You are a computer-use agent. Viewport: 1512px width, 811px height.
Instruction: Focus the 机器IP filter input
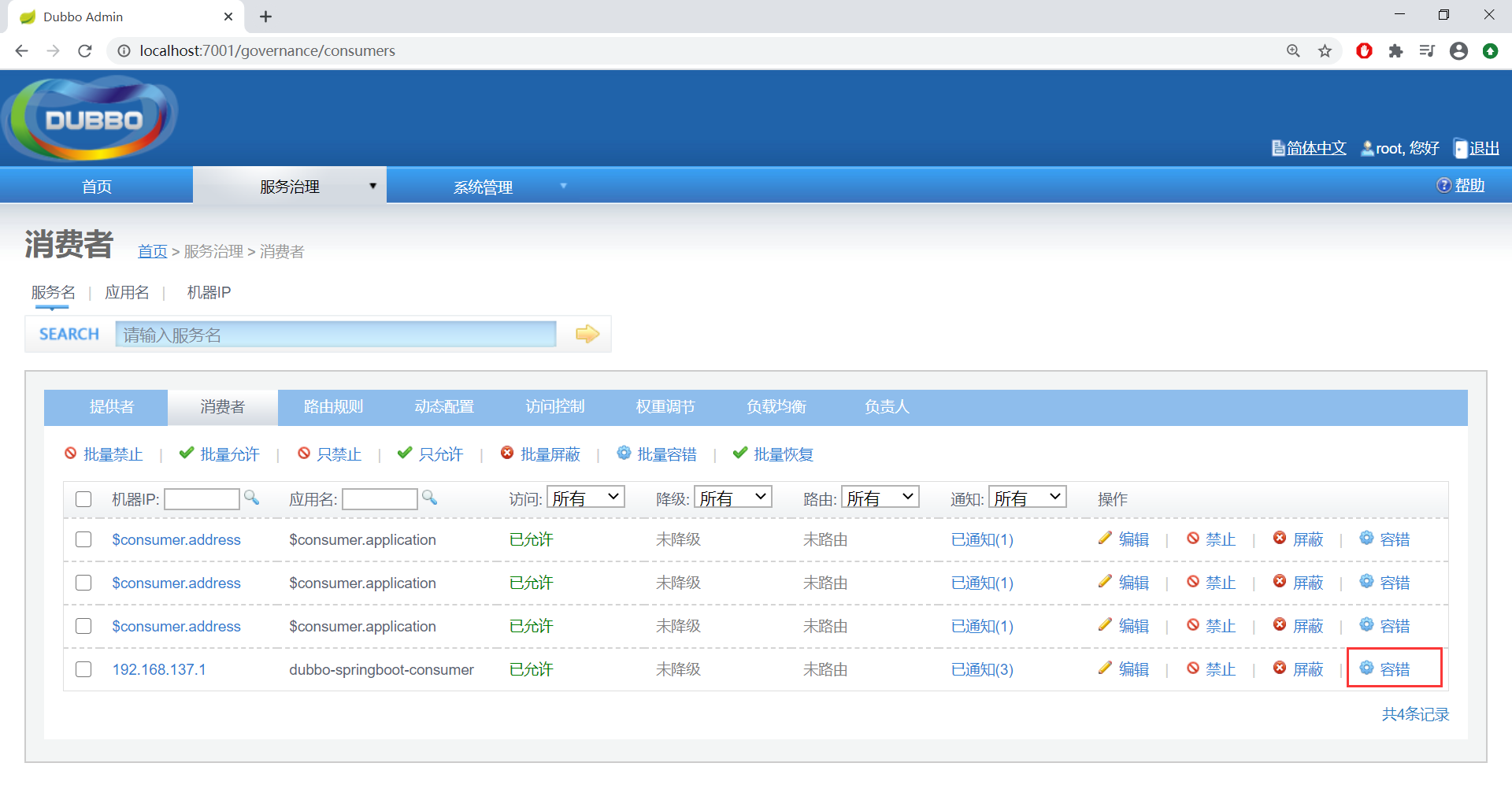tap(202, 499)
